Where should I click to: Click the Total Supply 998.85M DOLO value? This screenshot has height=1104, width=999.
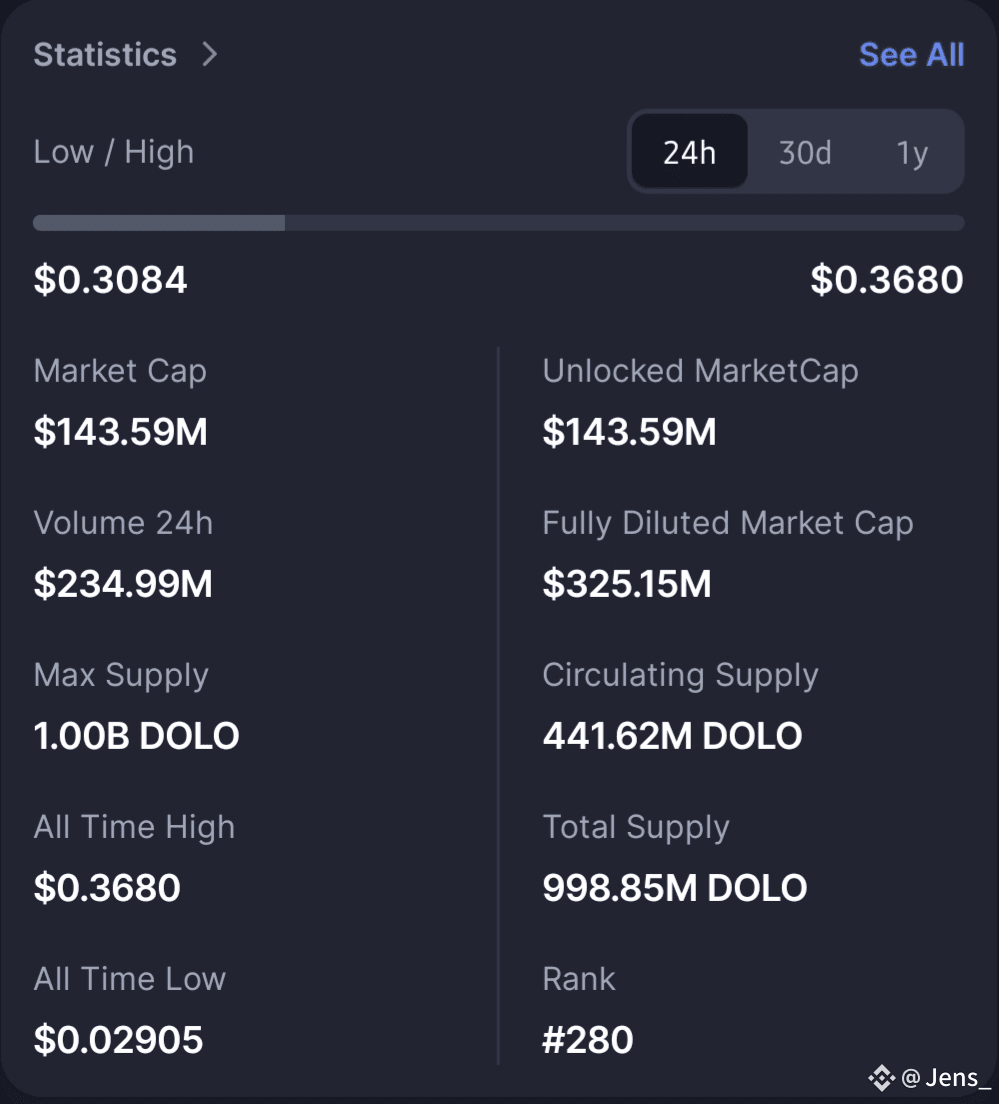pyautogui.click(x=674, y=888)
